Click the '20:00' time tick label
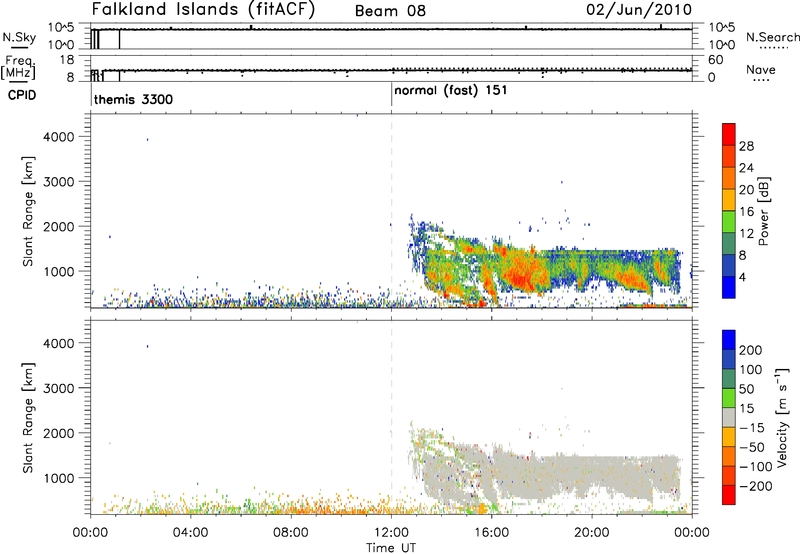 (x=592, y=533)
